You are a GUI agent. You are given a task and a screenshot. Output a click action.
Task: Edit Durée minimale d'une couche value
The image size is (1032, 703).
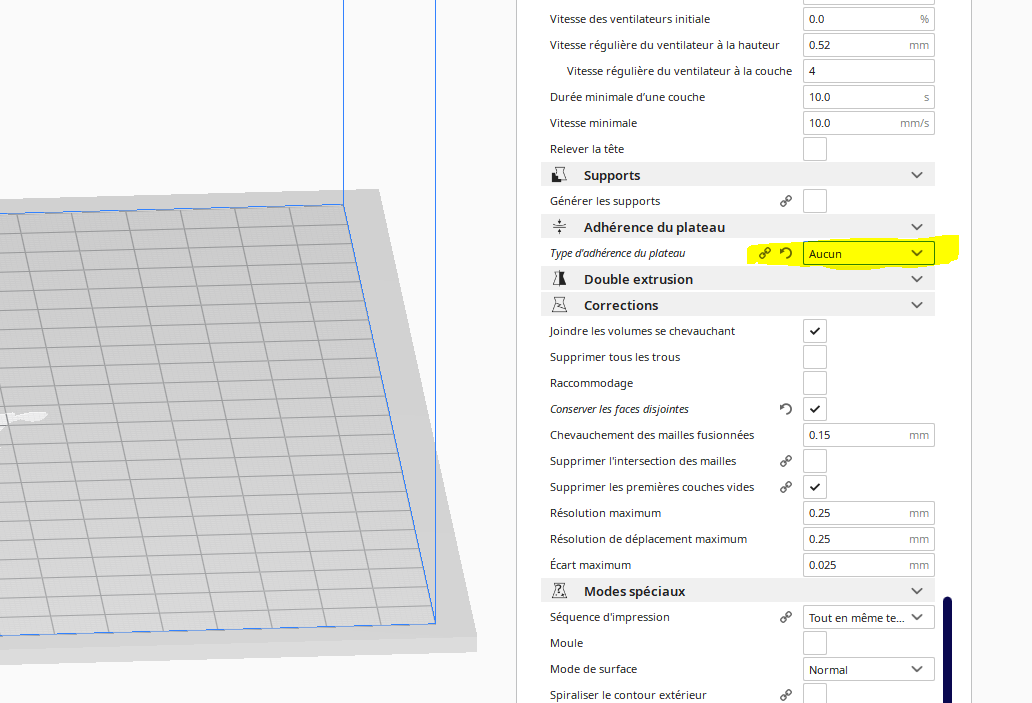tap(869, 97)
